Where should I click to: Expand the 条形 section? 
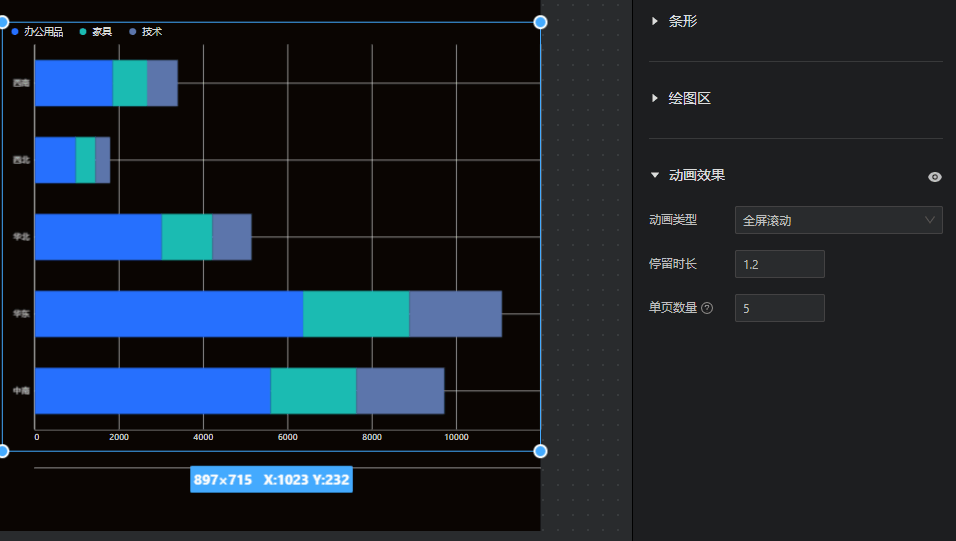(x=682, y=21)
